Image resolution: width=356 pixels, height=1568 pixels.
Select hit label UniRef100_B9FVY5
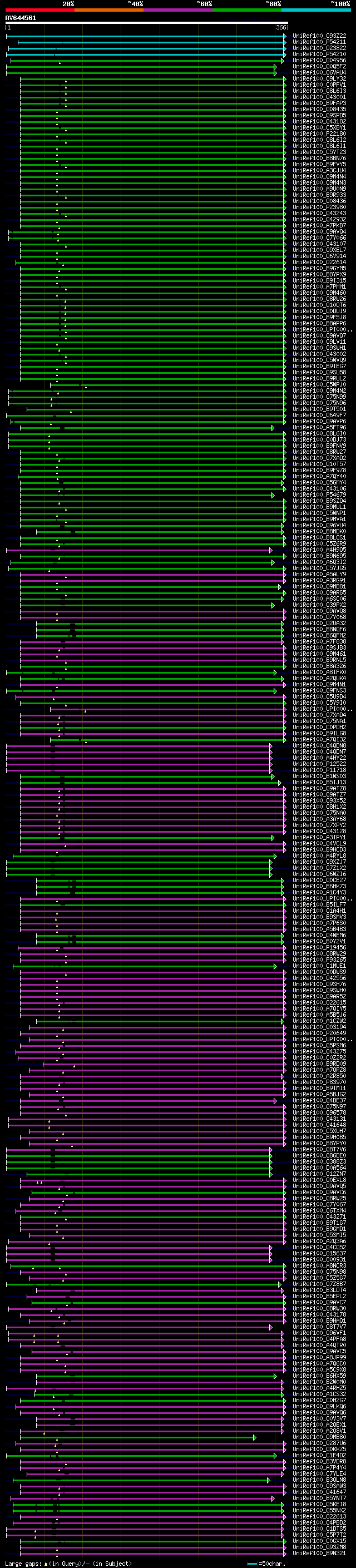(x=319, y=164)
